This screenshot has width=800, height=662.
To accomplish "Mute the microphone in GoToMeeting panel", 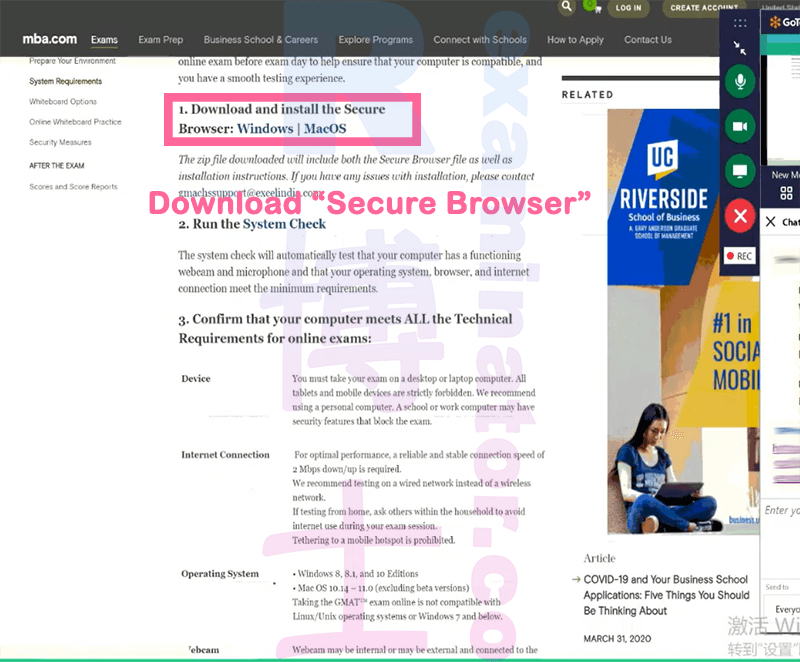I will coord(740,82).
